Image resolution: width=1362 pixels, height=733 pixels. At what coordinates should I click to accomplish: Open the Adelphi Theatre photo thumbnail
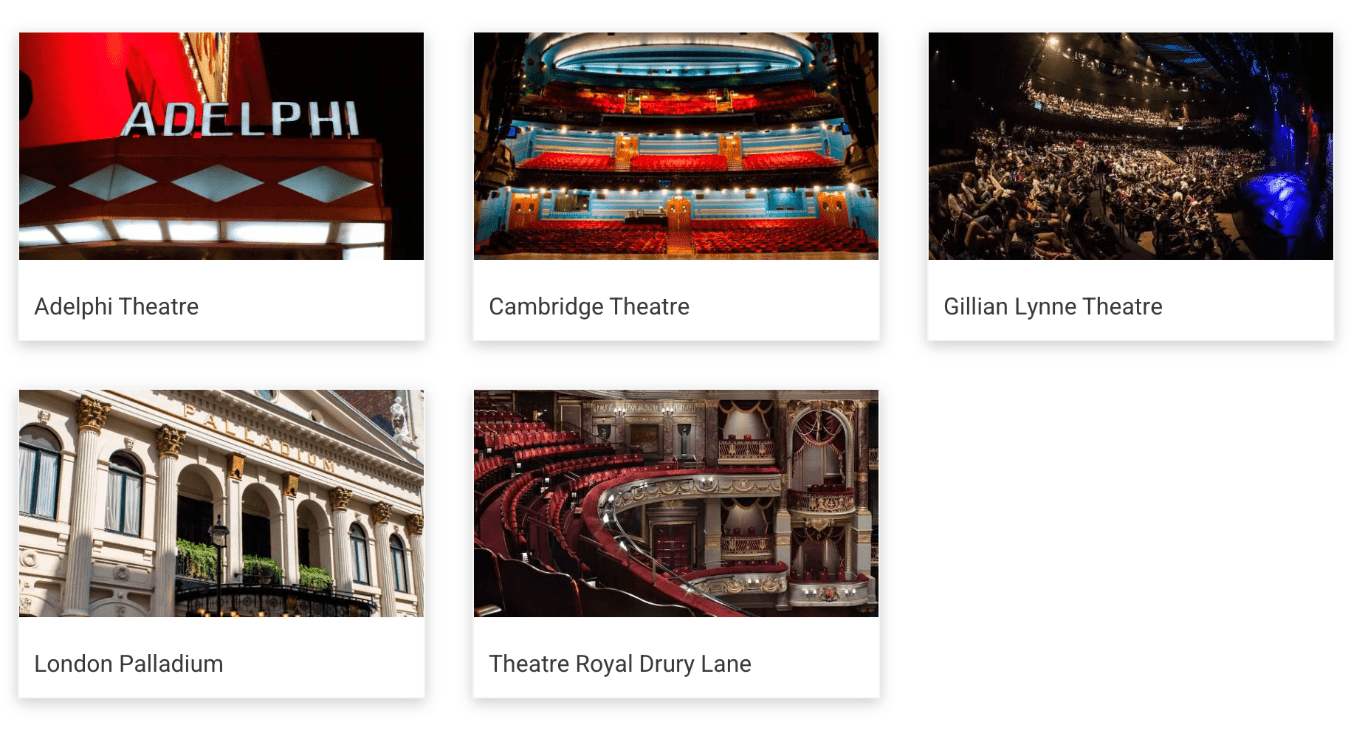(x=221, y=146)
